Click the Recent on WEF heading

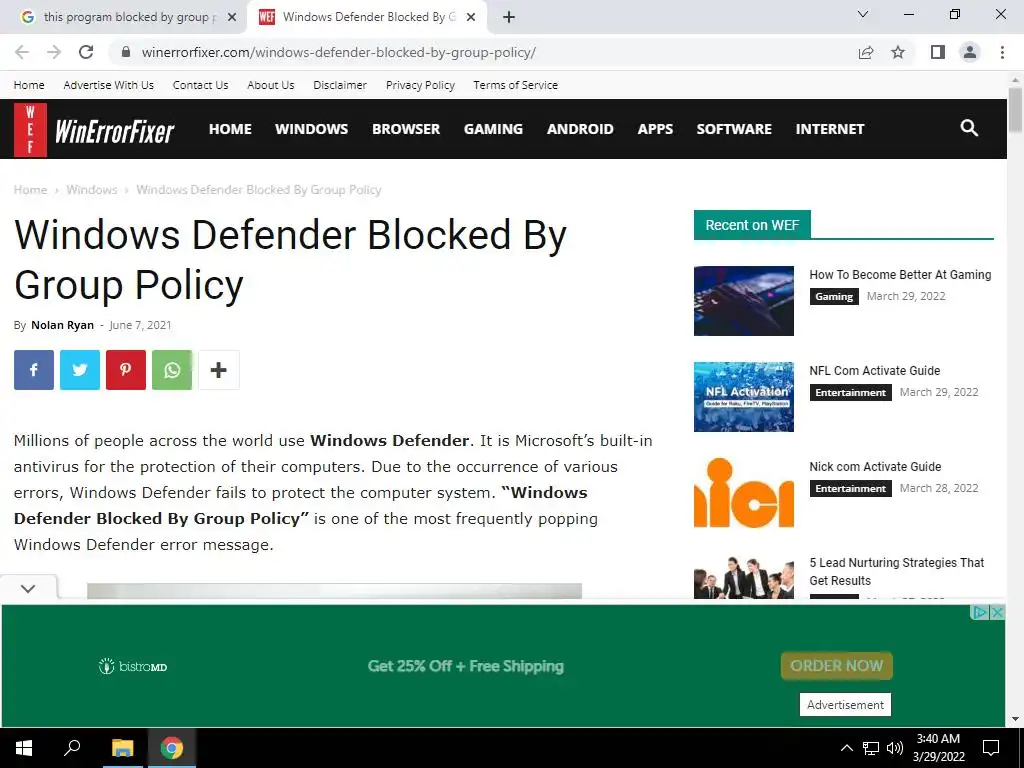(752, 225)
